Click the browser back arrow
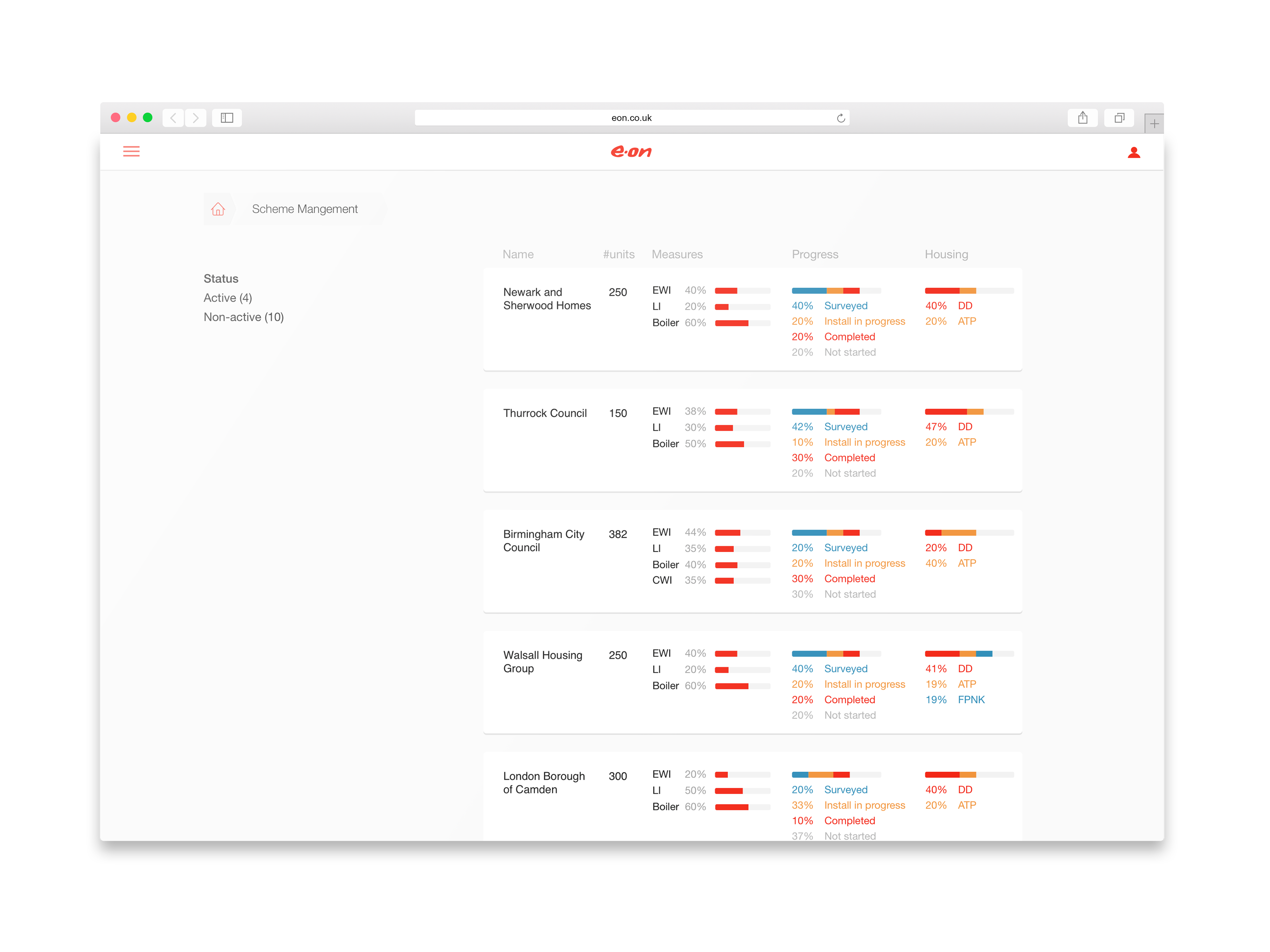Image resolution: width=1270 pixels, height=952 pixels. click(x=173, y=118)
